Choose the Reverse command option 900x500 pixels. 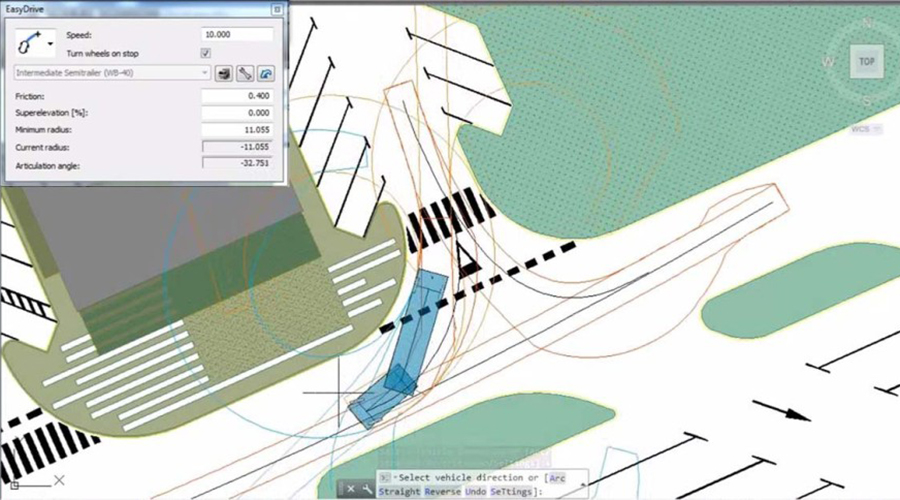443,492
